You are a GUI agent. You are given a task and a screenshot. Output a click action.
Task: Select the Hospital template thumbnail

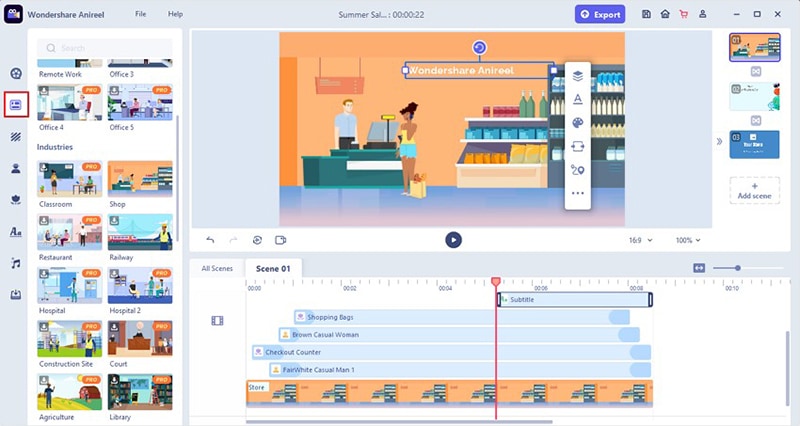click(69, 285)
